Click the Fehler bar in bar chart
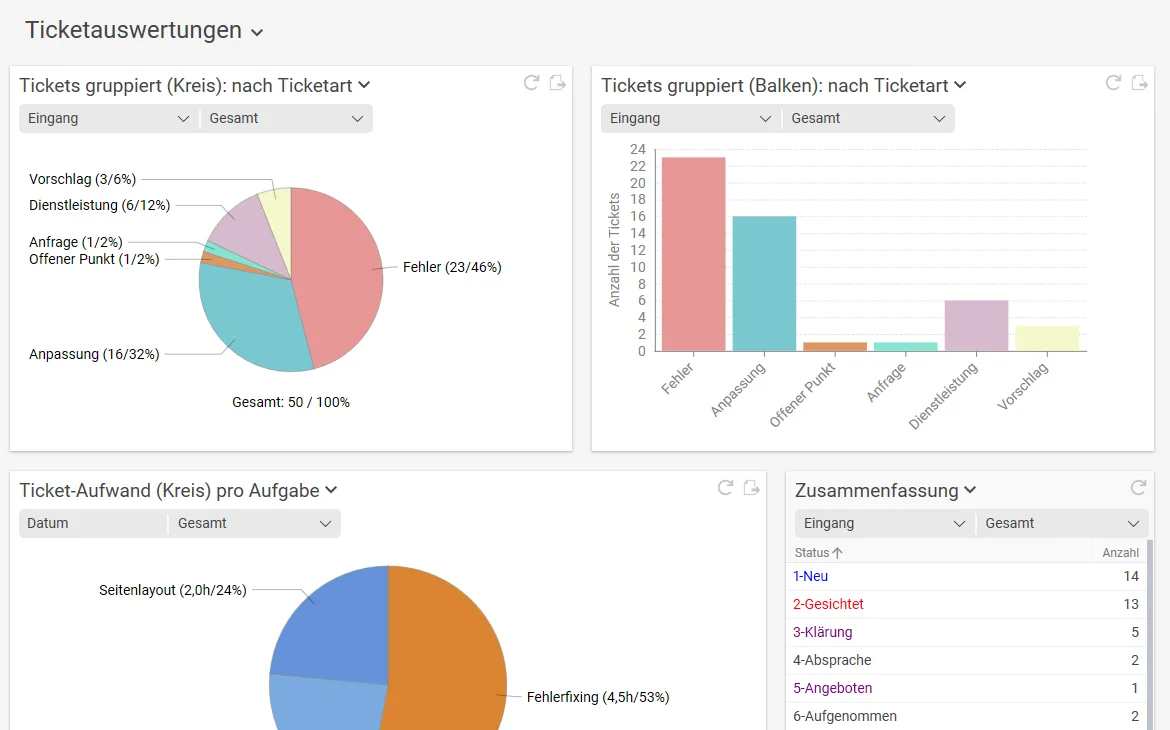The height and width of the screenshot is (730, 1170). [693, 254]
